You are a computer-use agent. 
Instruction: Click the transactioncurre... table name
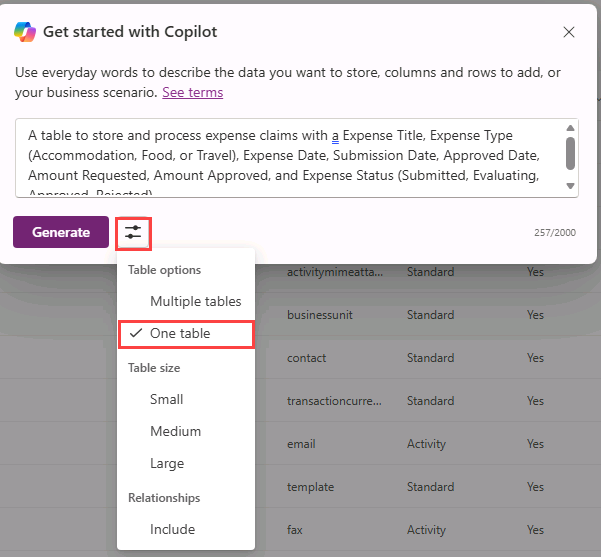click(x=334, y=401)
